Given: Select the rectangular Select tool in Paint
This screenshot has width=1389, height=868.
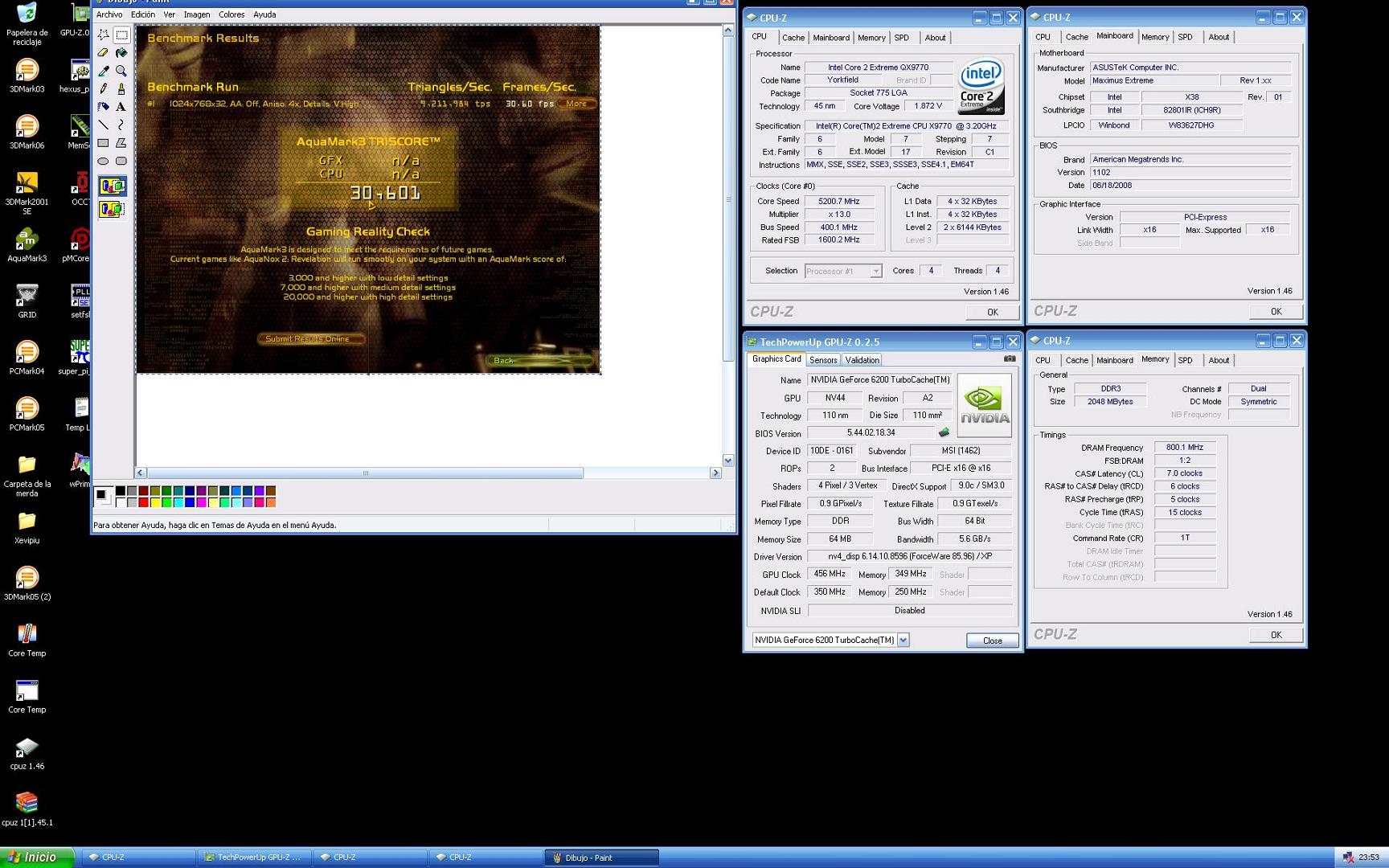Looking at the screenshot, I should click(x=121, y=35).
